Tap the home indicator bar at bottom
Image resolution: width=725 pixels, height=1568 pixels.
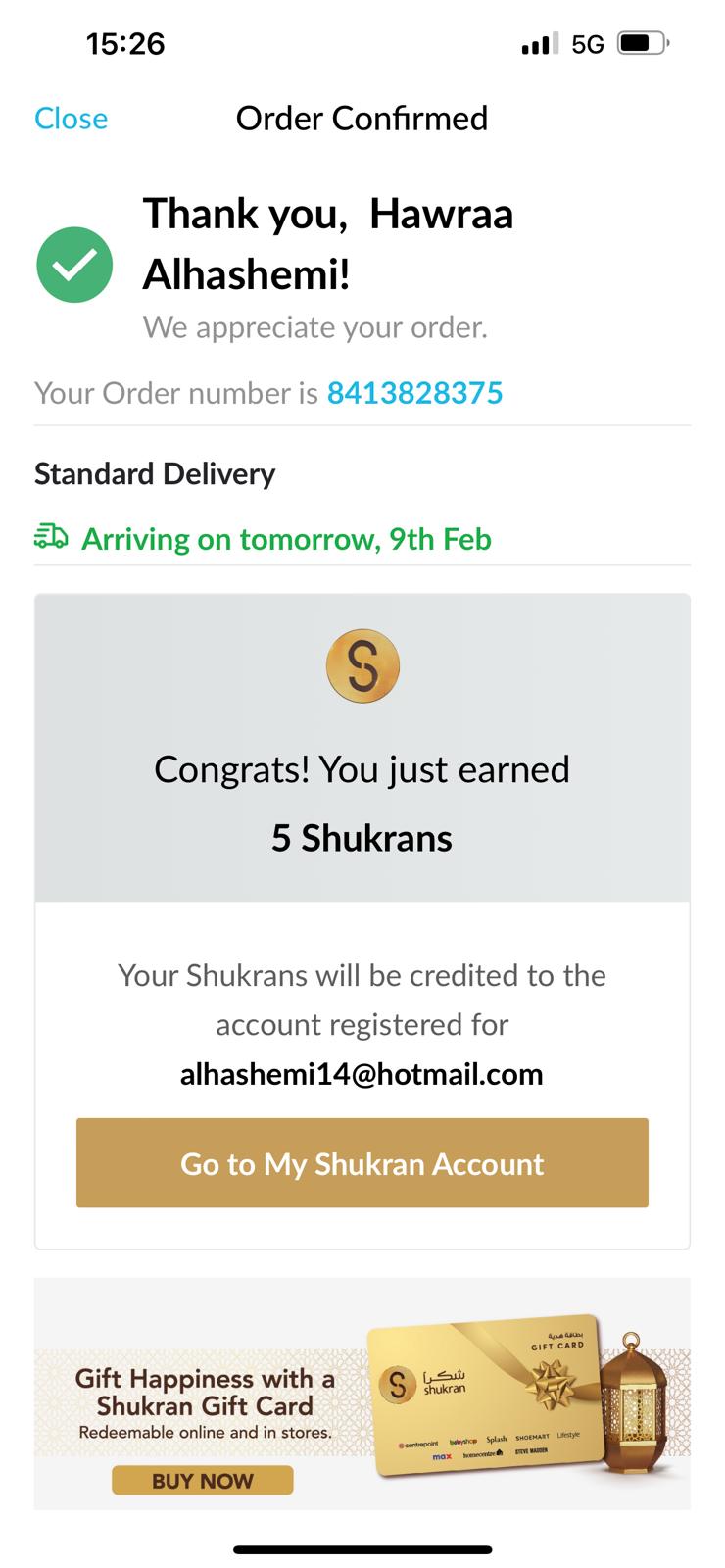(x=362, y=1549)
